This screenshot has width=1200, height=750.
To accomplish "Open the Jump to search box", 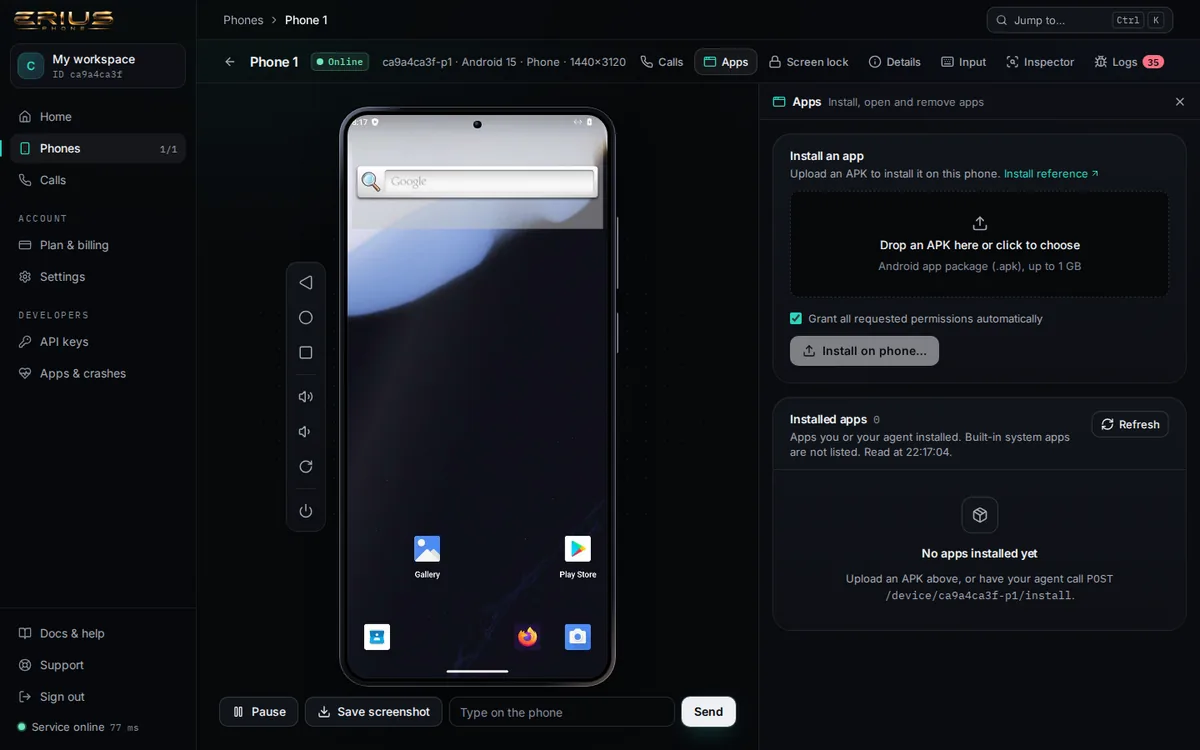I will click(x=1080, y=20).
